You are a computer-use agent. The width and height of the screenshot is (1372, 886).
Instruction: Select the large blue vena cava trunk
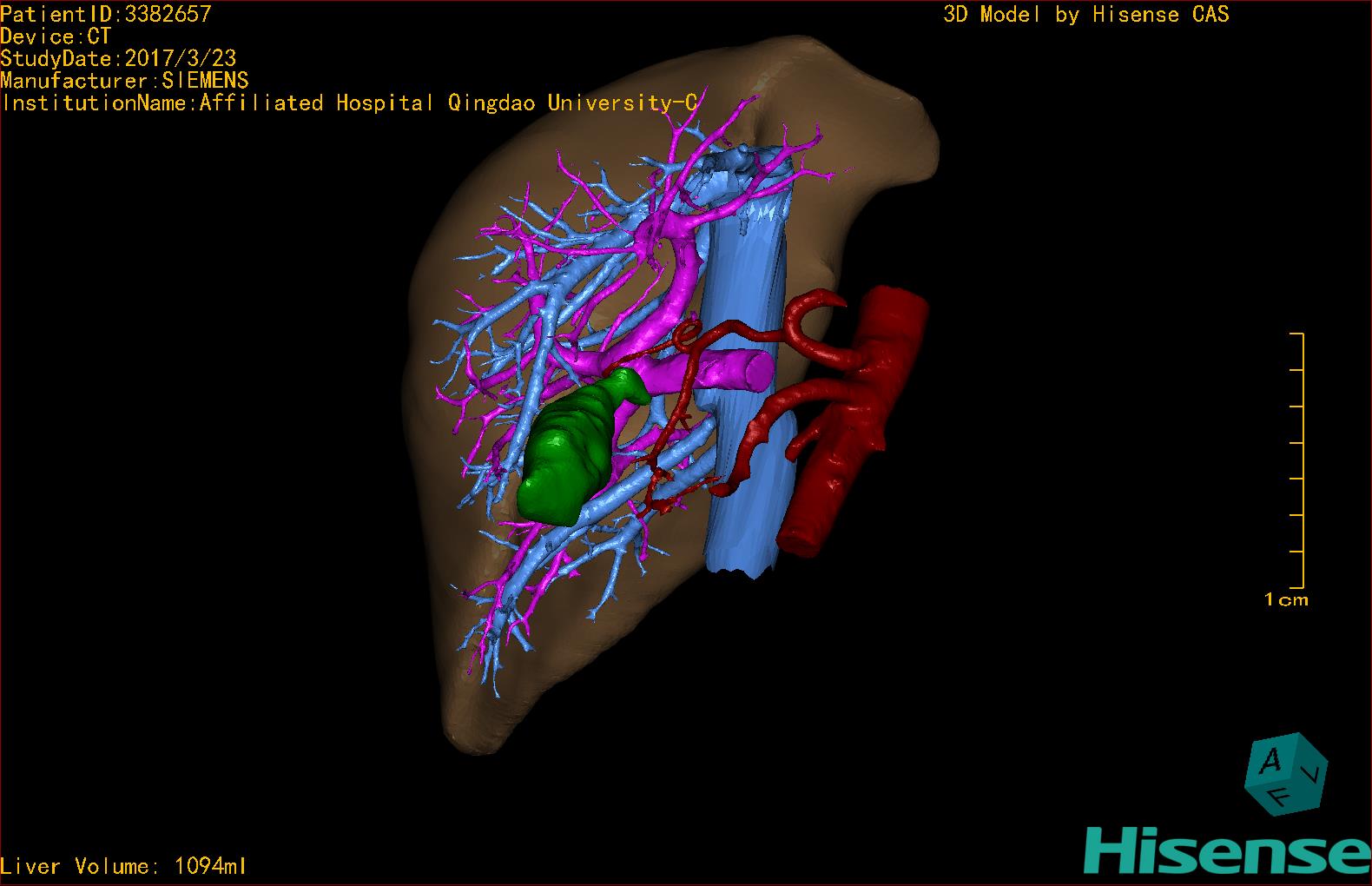[749, 365]
